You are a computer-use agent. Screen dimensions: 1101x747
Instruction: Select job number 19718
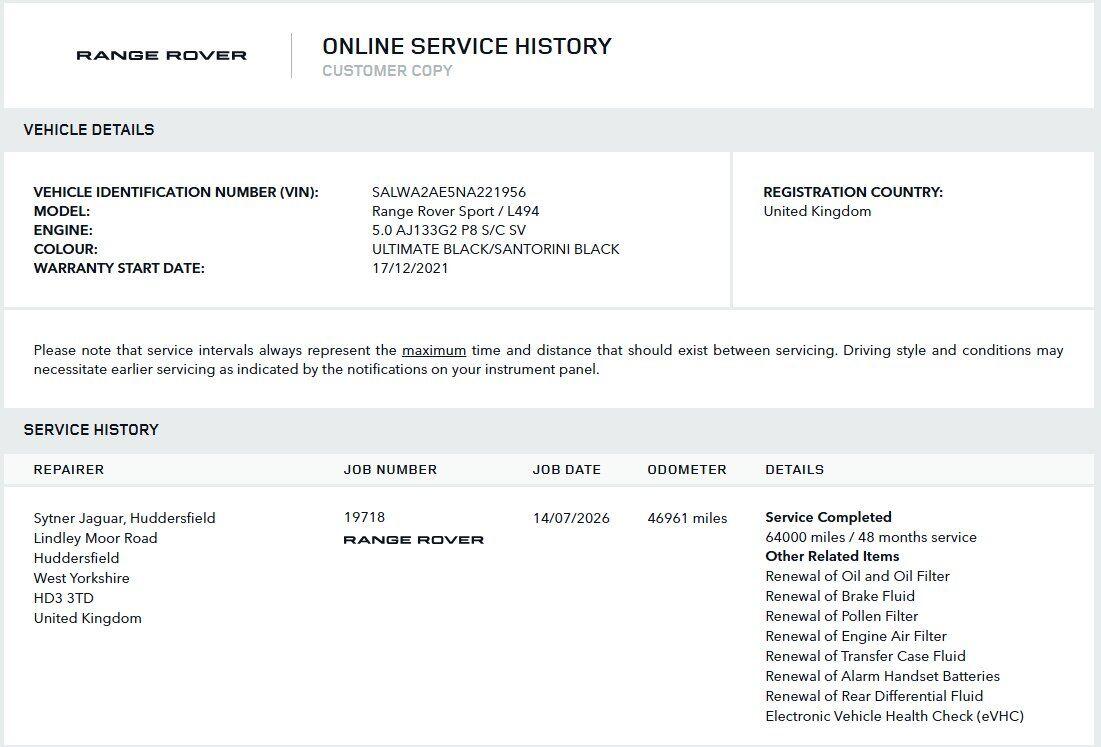click(364, 517)
